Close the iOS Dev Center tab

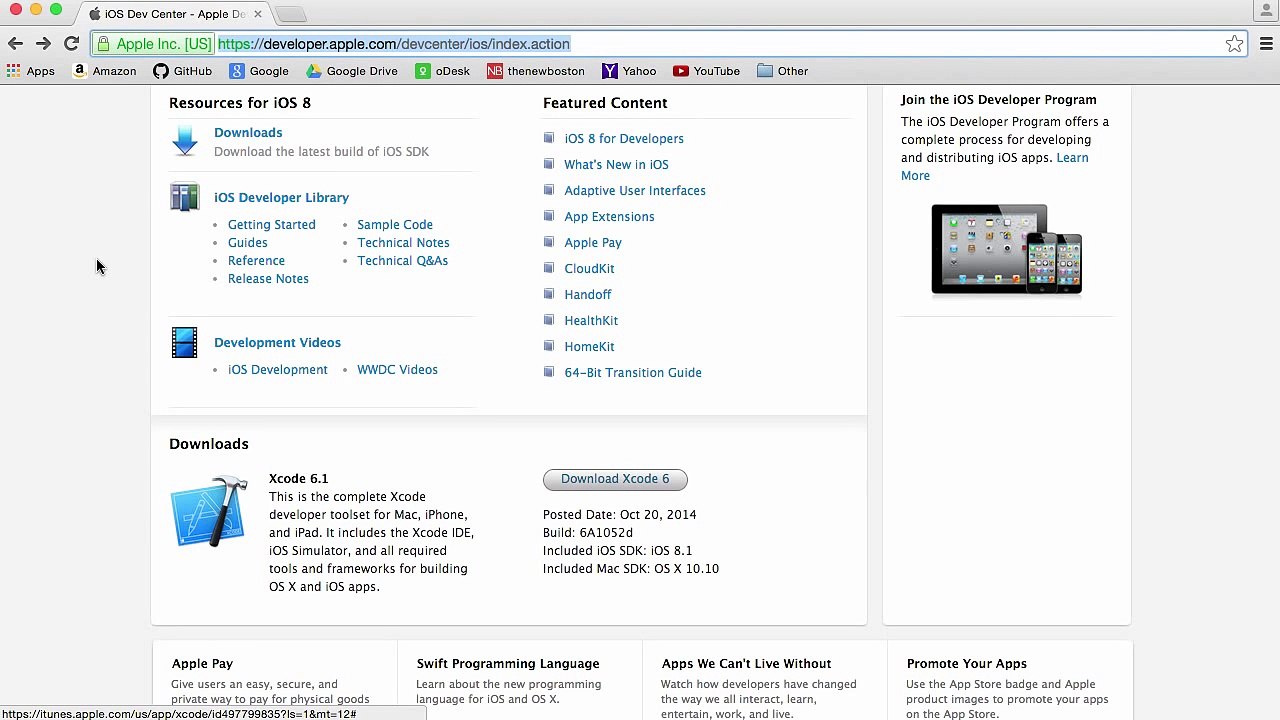coord(258,14)
